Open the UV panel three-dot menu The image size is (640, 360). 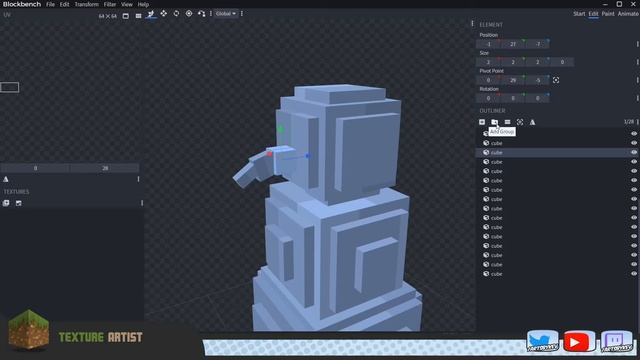138,179
